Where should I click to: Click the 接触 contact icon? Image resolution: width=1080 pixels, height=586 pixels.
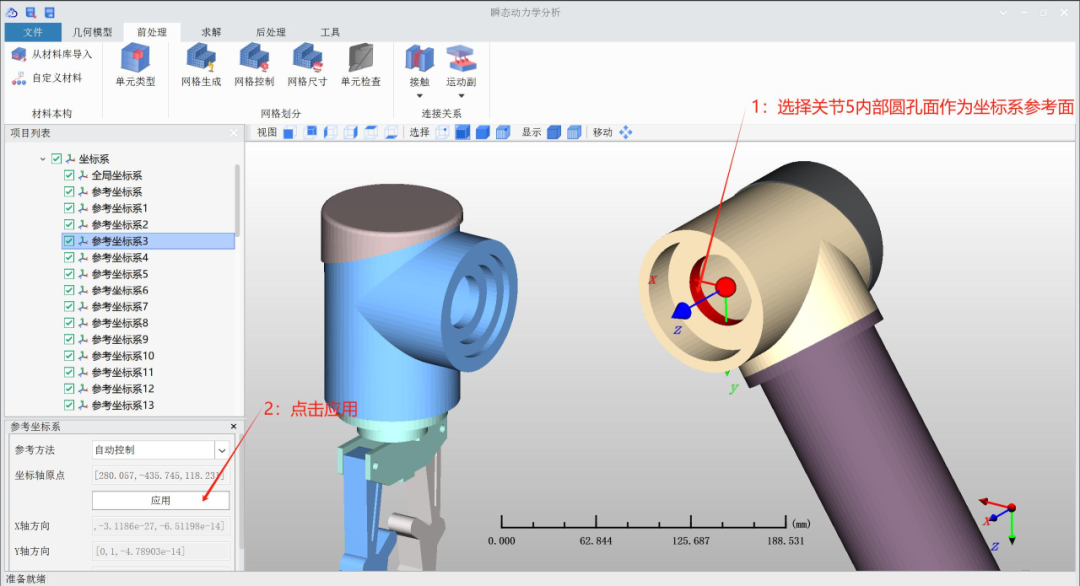(x=419, y=59)
